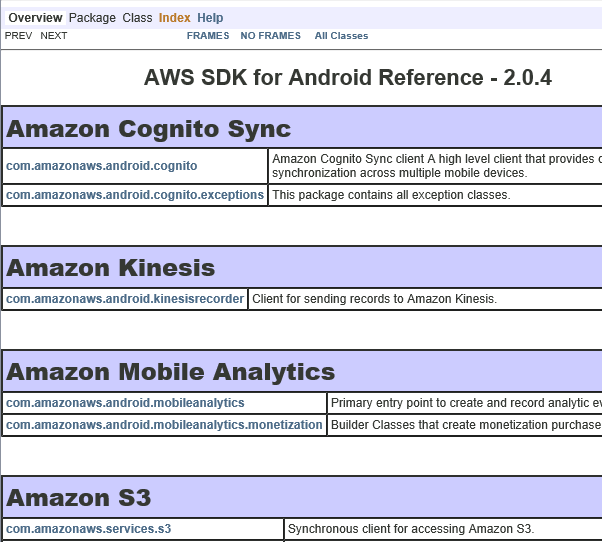Open the Help page link
602x542 pixels.
[x=210, y=18]
